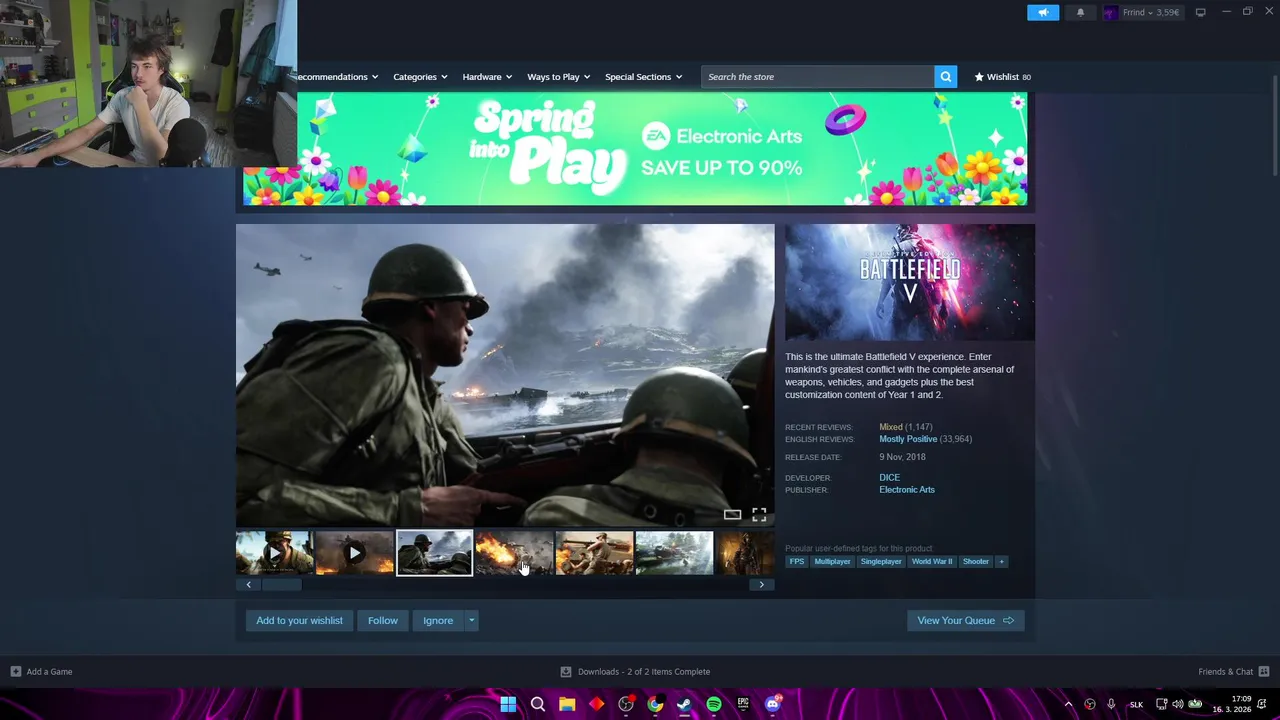Image resolution: width=1280 pixels, height=720 pixels.
Task: Click the magnifier search button in store
Action: pyautogui.click(x=945, y=77)
